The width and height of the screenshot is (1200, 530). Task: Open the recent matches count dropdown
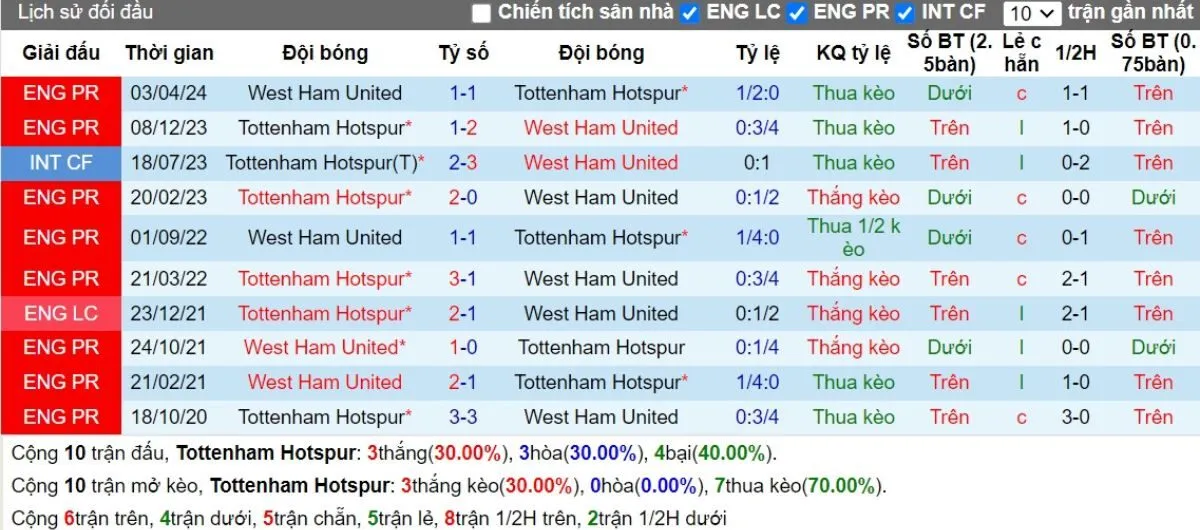(1032, 13)
